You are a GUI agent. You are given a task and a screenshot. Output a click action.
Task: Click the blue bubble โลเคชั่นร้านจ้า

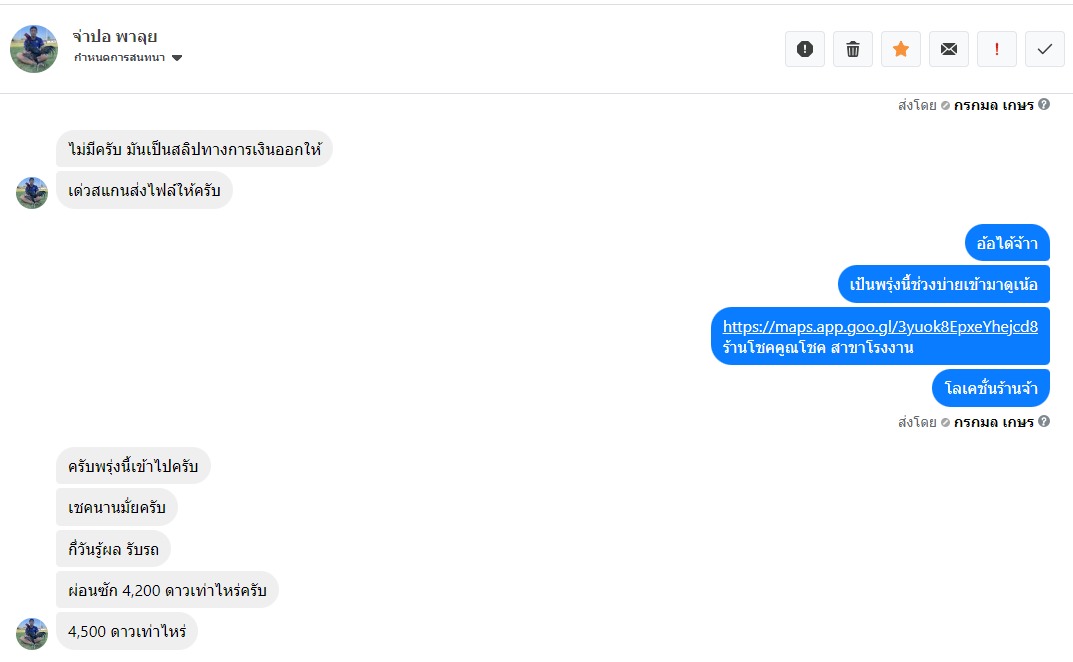coord(990,389)
